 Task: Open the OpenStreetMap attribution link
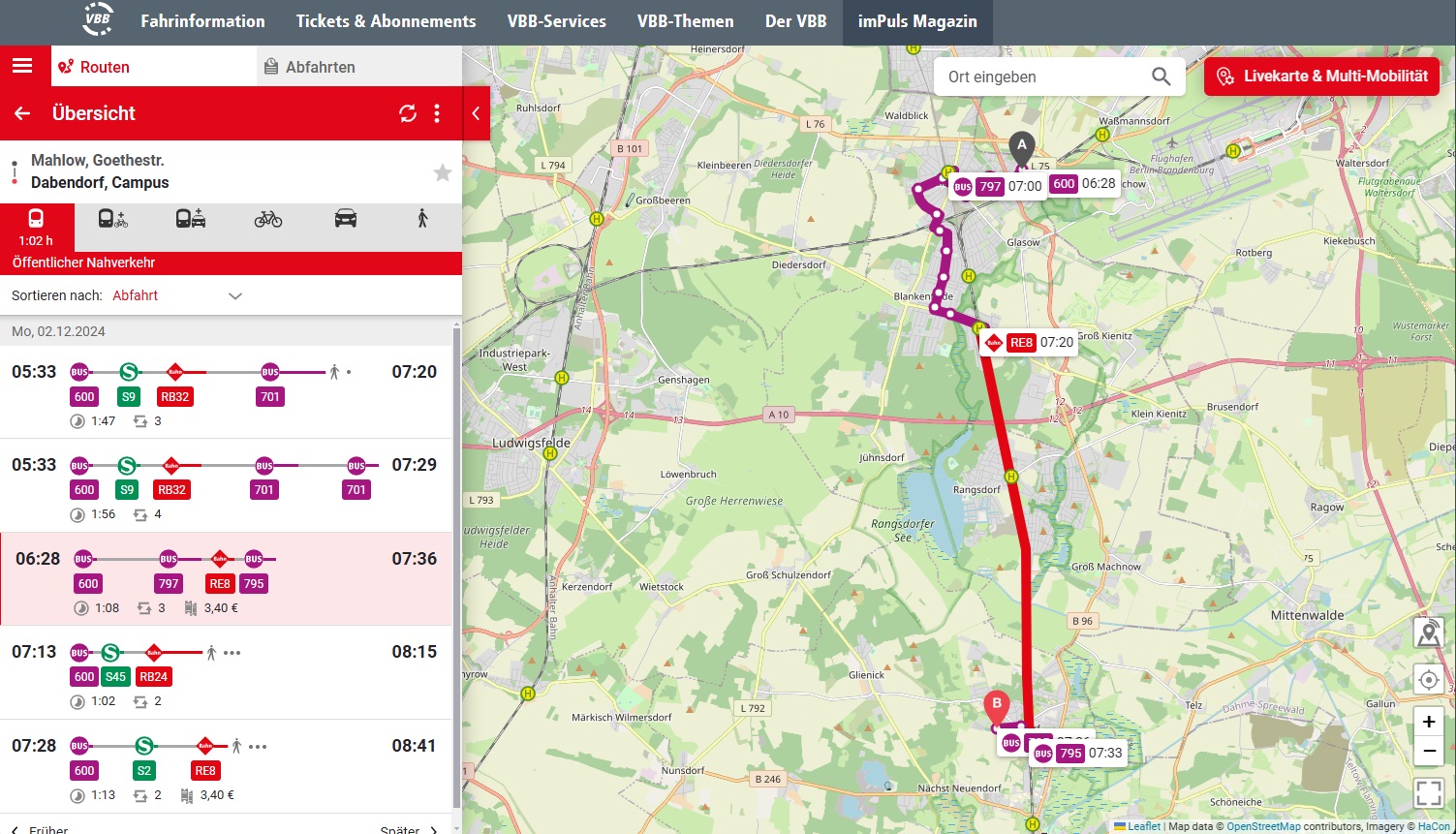[1263, 826]
